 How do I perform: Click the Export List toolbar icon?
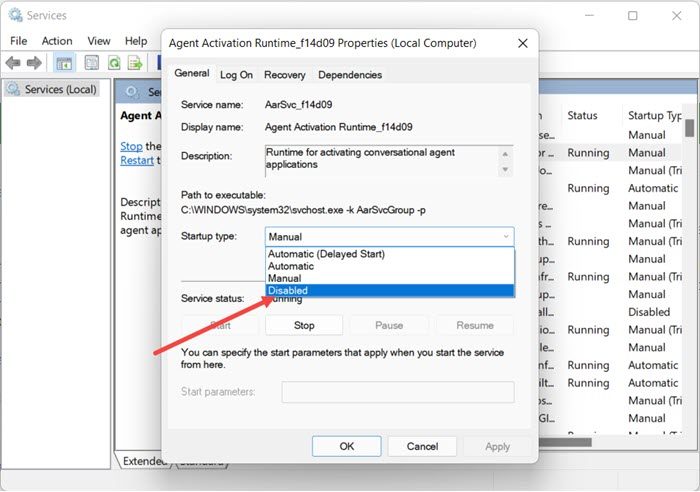click(x=135, y=63)
